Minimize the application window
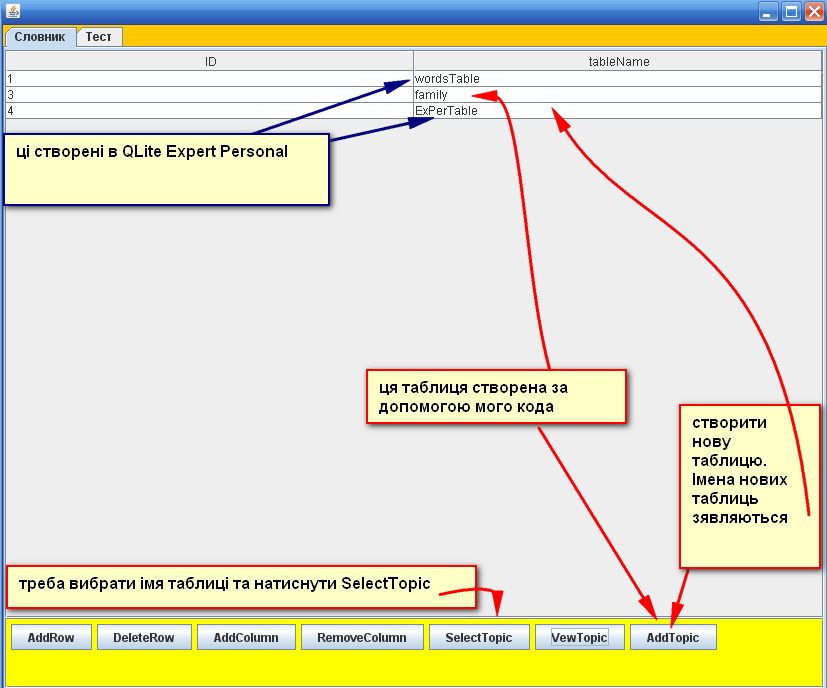 point(768,12)
